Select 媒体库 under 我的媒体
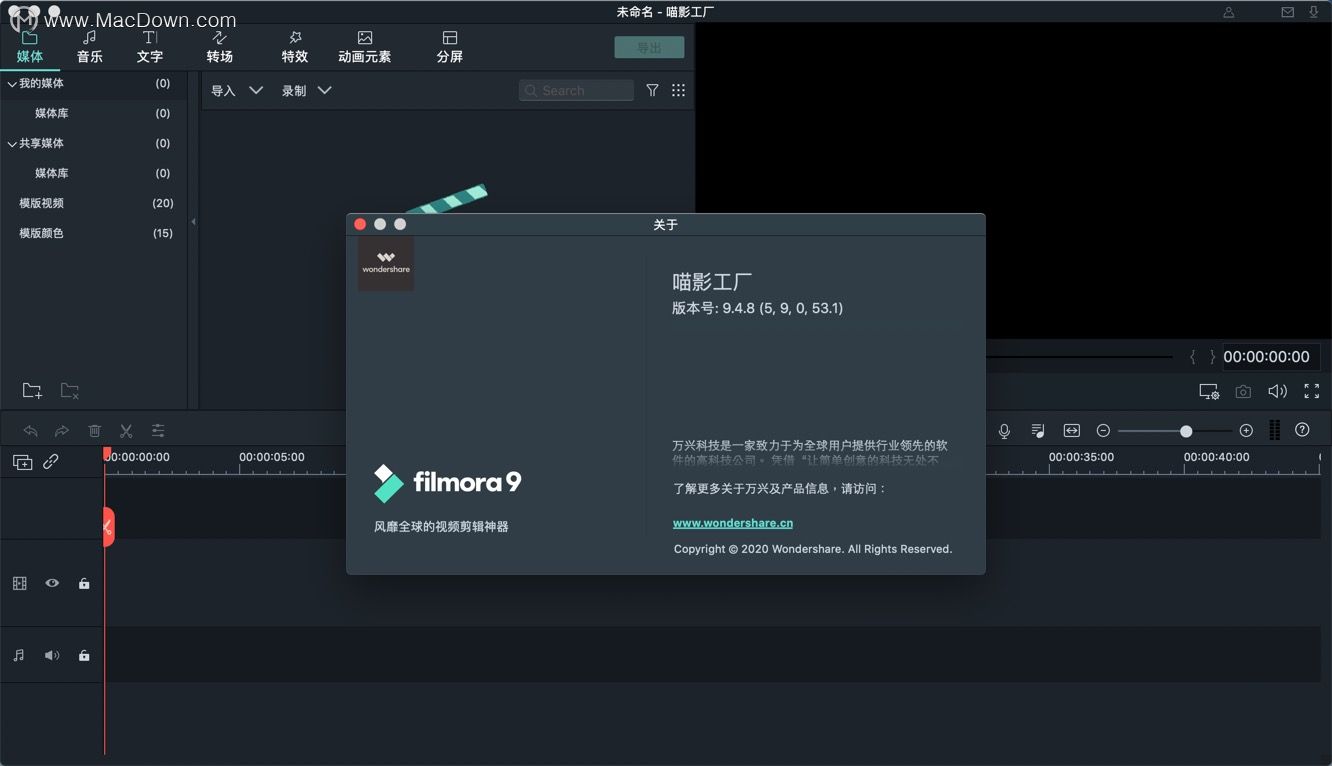The image size is (1332, 766). click(52, 113)
